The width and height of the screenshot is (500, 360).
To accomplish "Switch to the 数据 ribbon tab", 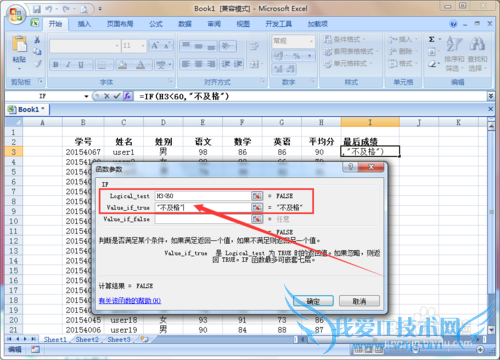I will 185,24.
